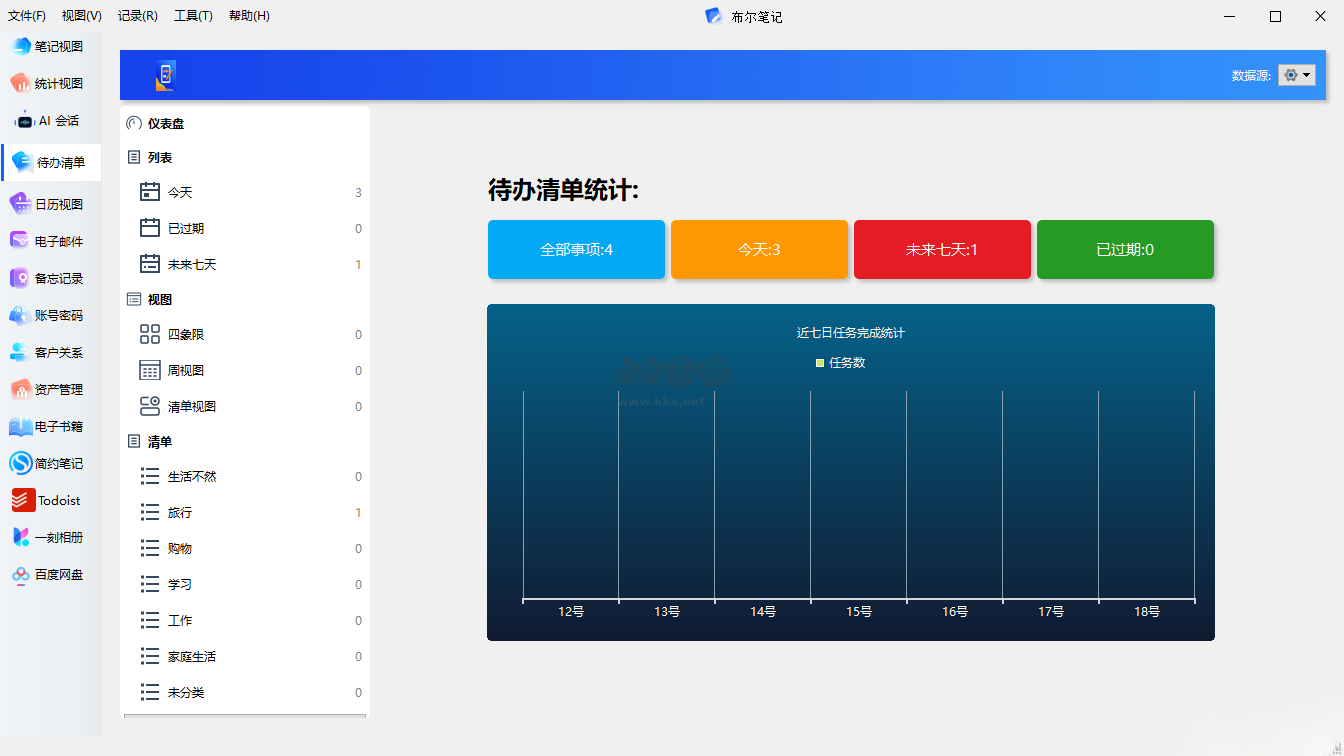The height and width of the screenshot is (756, 1344).
Task: Open the 账号密码 sidebar icon
Action: click(21, 315)
